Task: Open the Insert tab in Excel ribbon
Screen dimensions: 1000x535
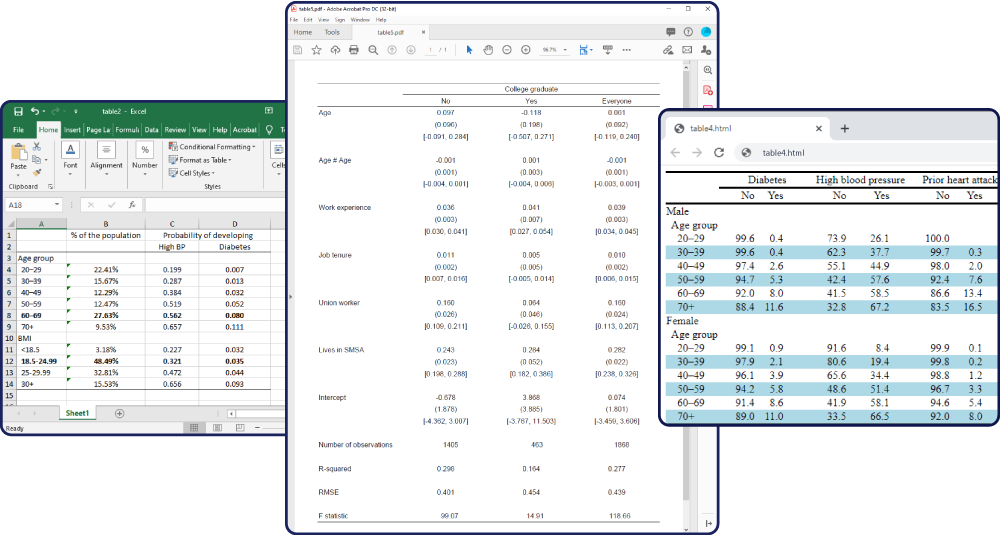Action: pos(72,130)
